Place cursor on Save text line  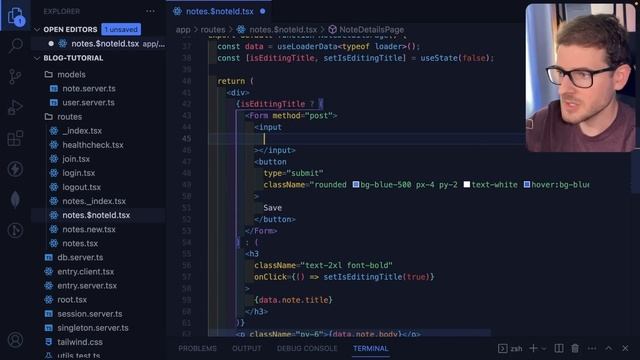pos(272,208)
